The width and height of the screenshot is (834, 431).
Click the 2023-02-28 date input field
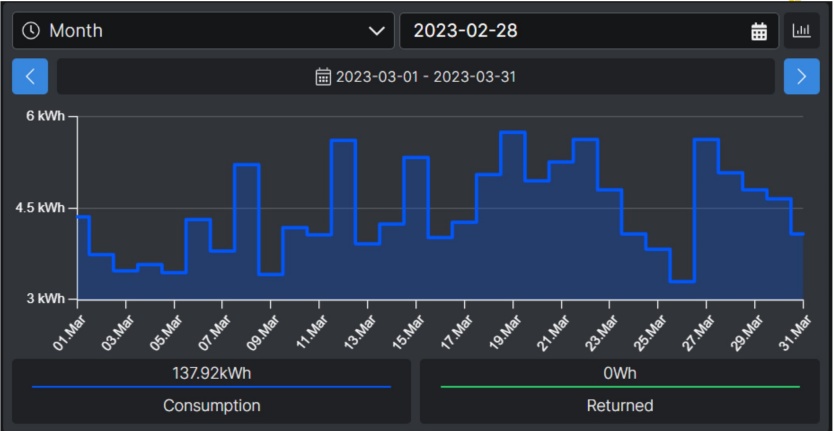(570, 31)
